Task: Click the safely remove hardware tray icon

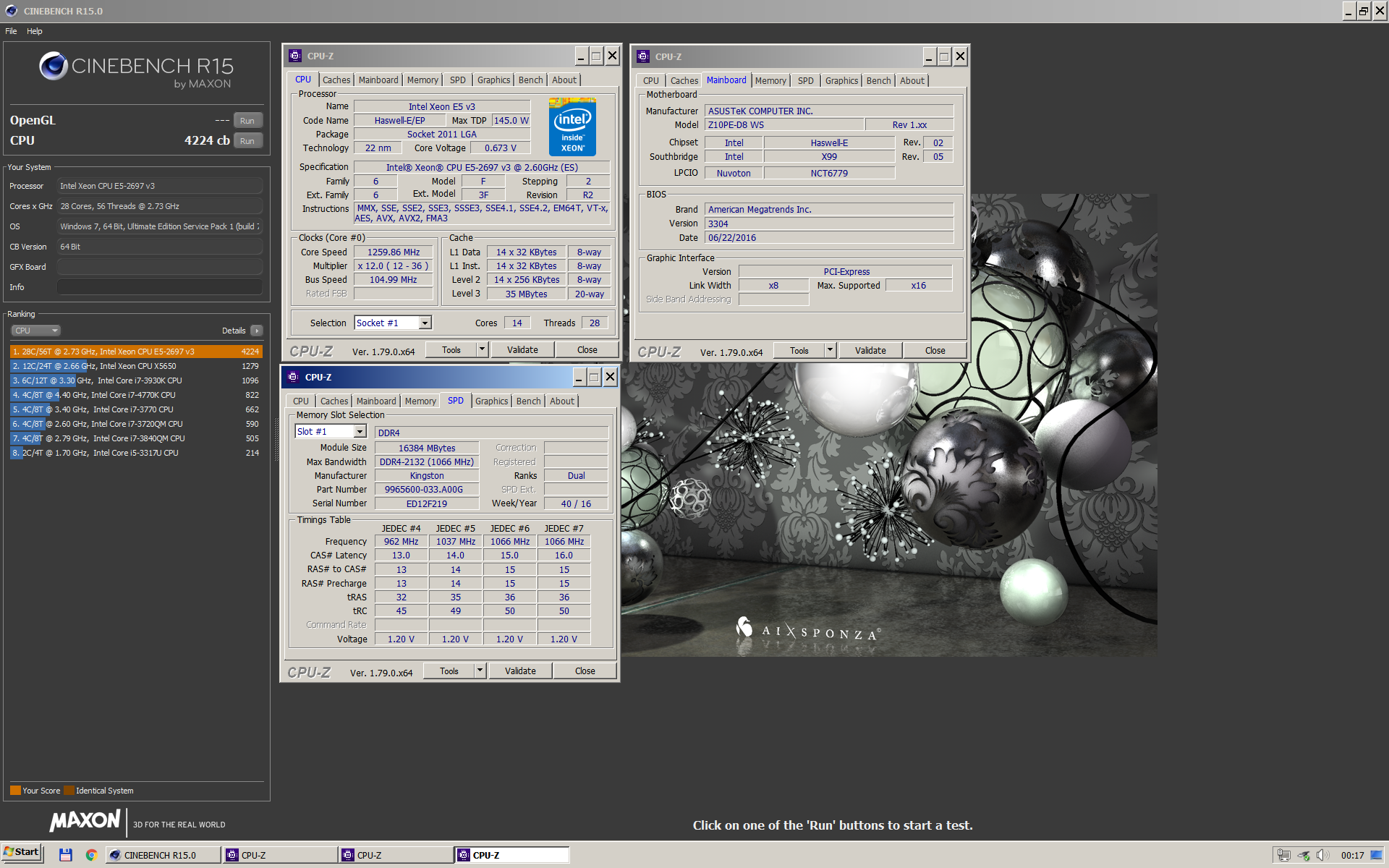Action: [x=1304, y=855]
